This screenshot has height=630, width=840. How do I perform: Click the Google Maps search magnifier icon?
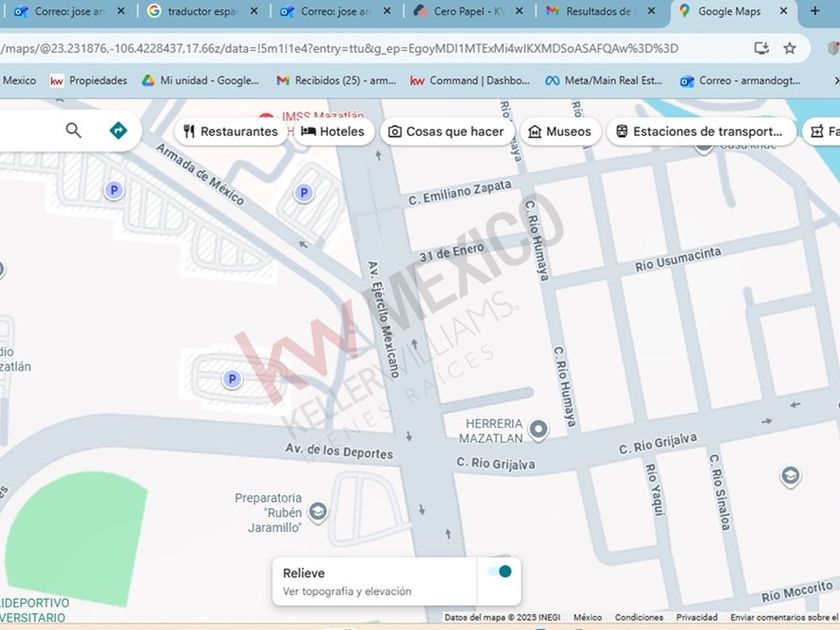click(73, 130)
